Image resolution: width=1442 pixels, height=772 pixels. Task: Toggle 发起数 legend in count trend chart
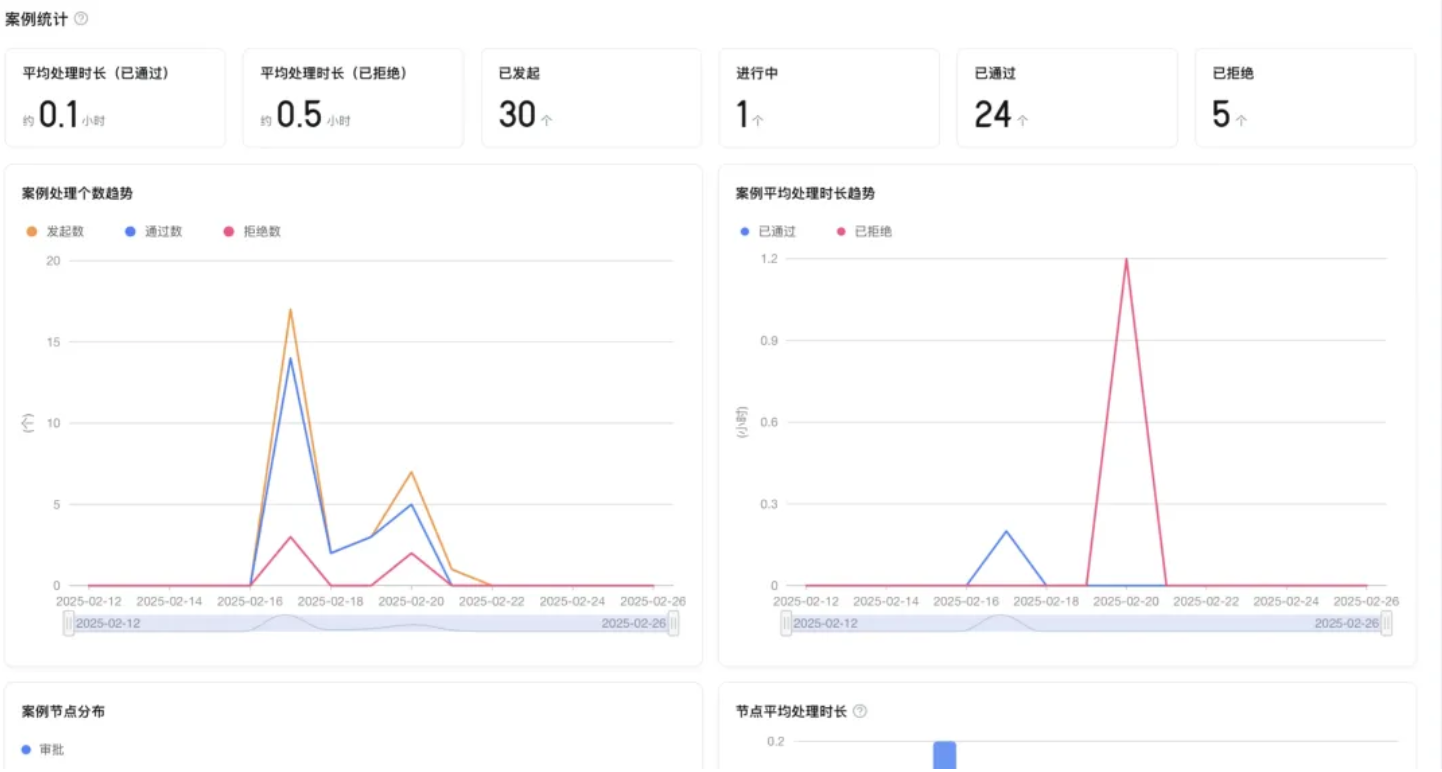tap(56, 231)
